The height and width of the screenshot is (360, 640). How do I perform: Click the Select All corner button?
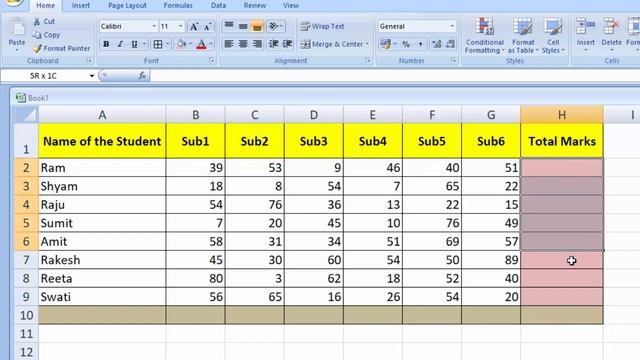tap(26, 115)
